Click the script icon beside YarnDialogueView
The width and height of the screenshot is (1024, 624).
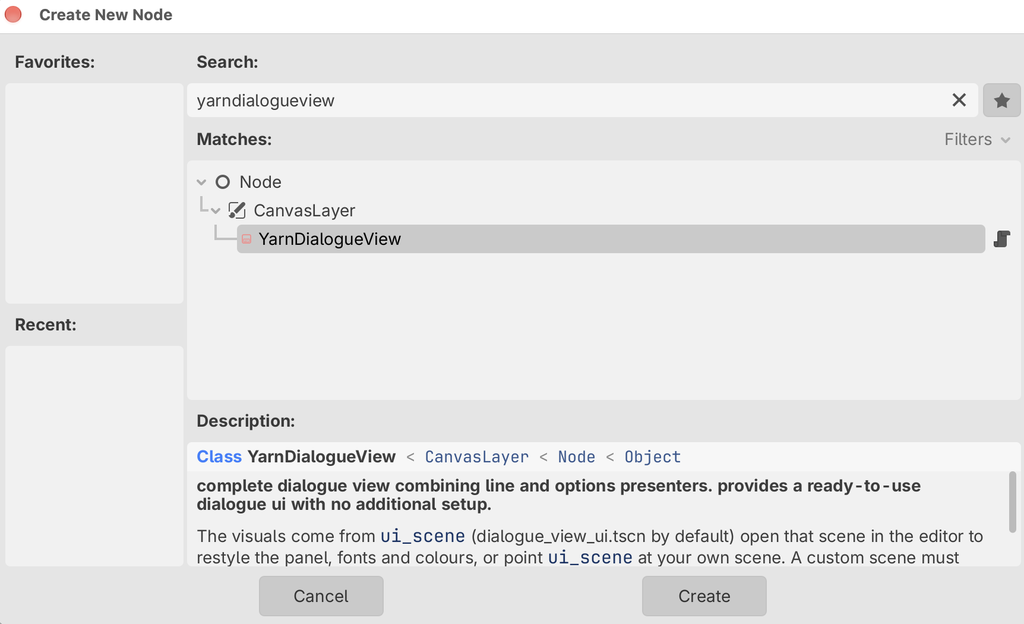pos(1002,239)
